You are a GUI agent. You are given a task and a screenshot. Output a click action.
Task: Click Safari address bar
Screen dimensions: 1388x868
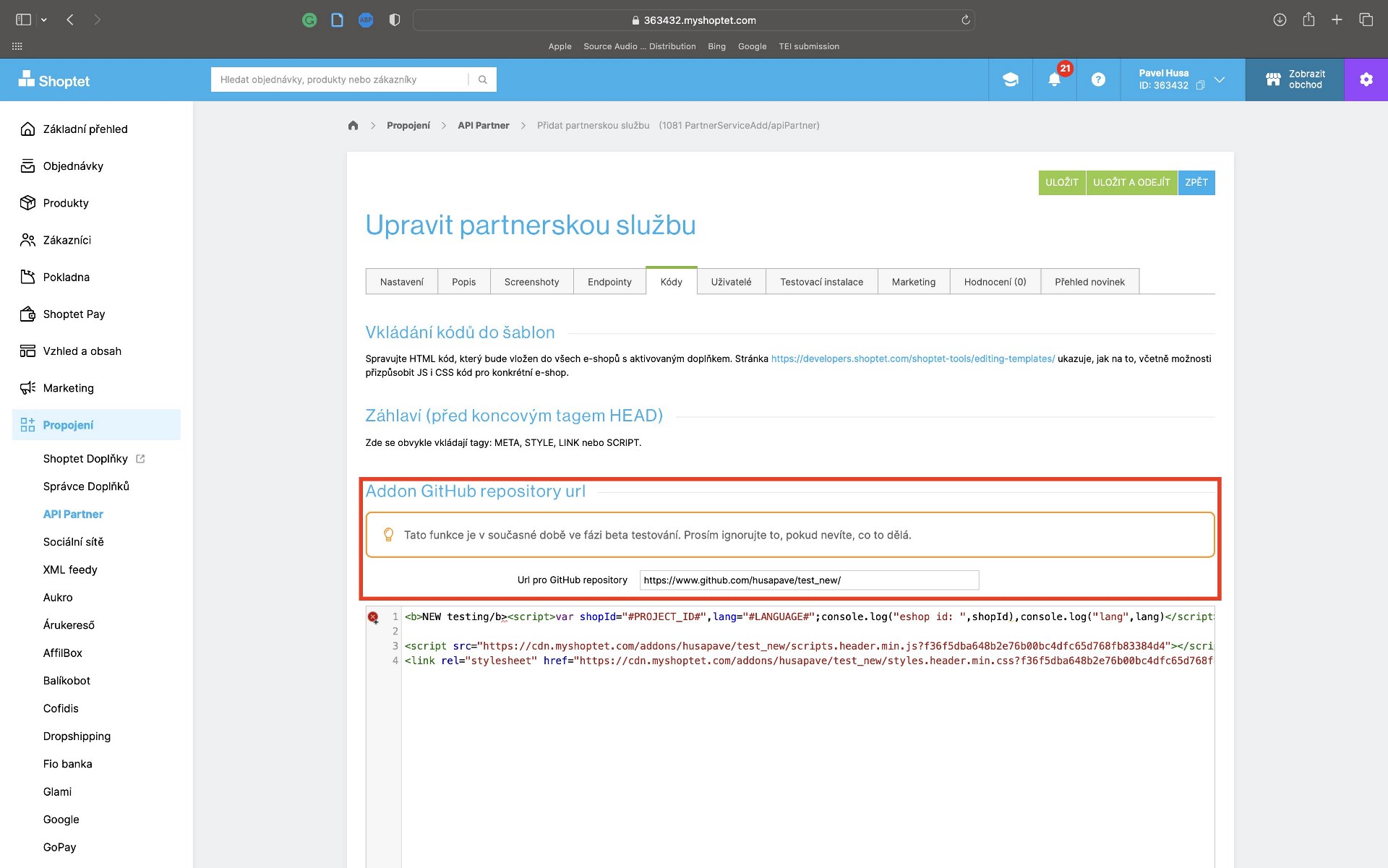(x=693, y=20)
